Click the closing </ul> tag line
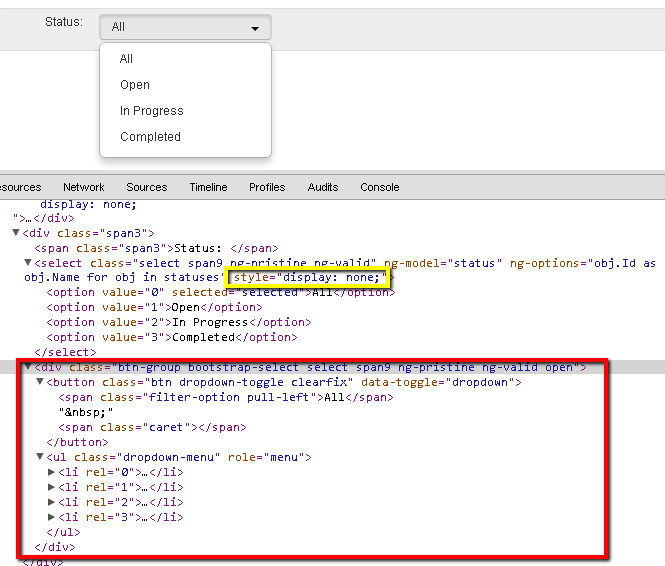This screenshot has height=566, width=665. click(x=63, y=532)
